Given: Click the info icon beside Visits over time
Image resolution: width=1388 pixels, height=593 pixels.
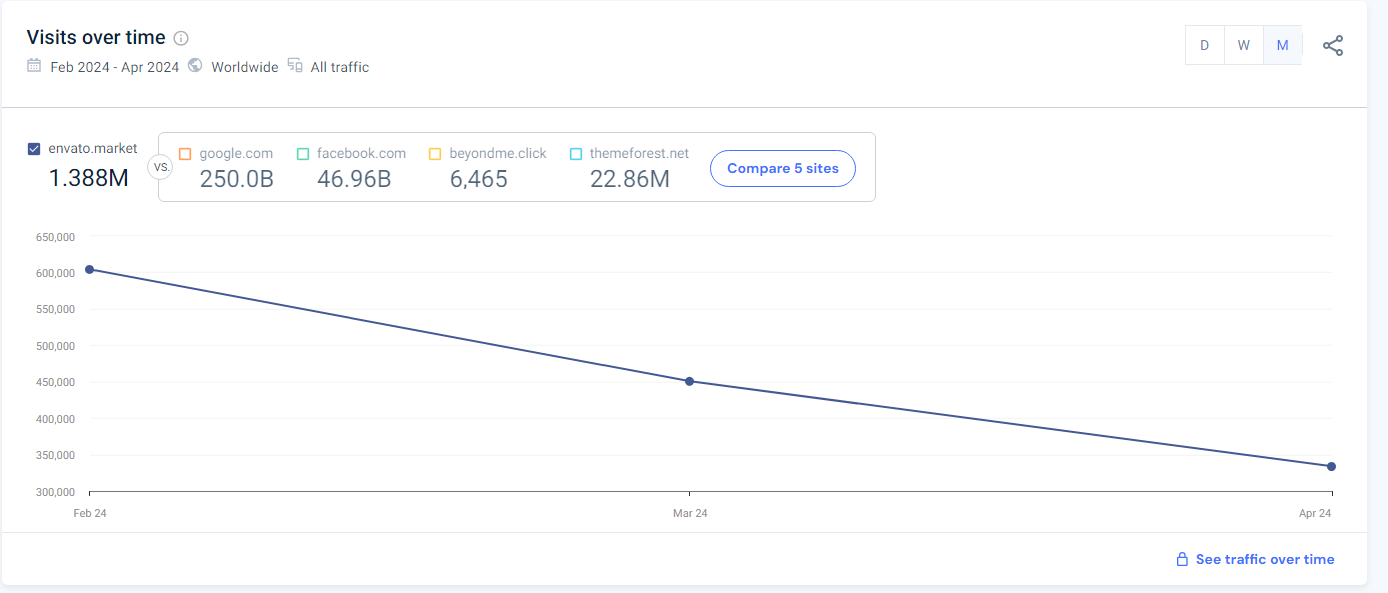Looking at the screenshot, I should 181,38.
